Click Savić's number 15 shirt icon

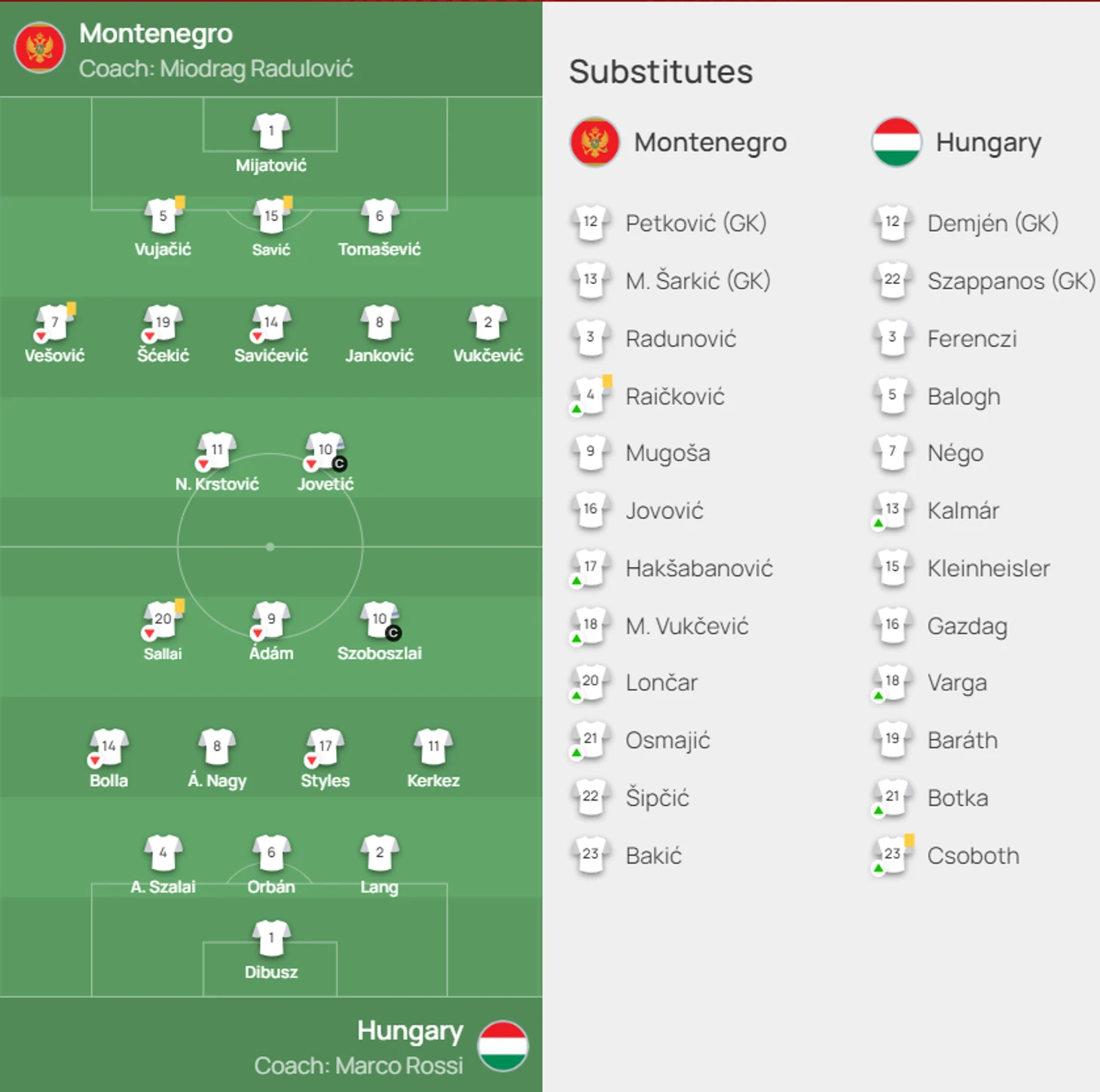271,217
